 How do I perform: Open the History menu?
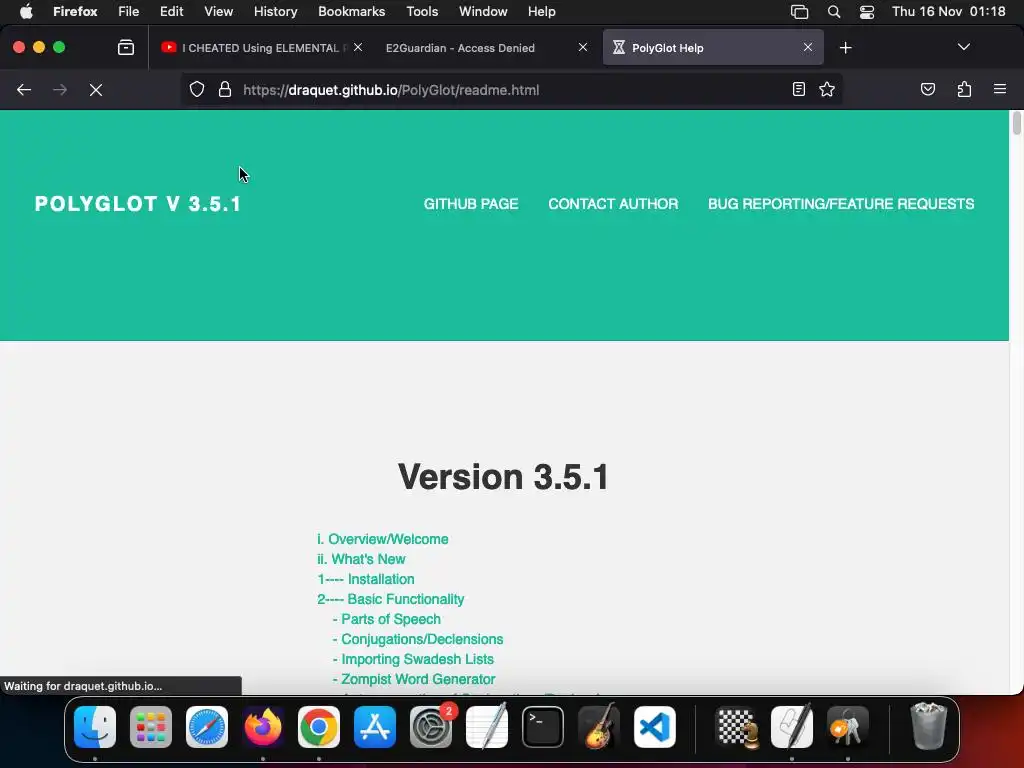(x=275, y=12)
